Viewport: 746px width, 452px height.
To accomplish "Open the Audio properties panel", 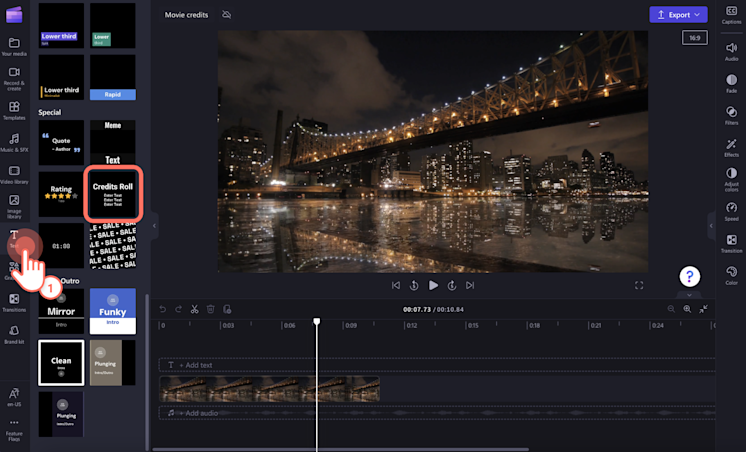I will [x=731, y=51].
